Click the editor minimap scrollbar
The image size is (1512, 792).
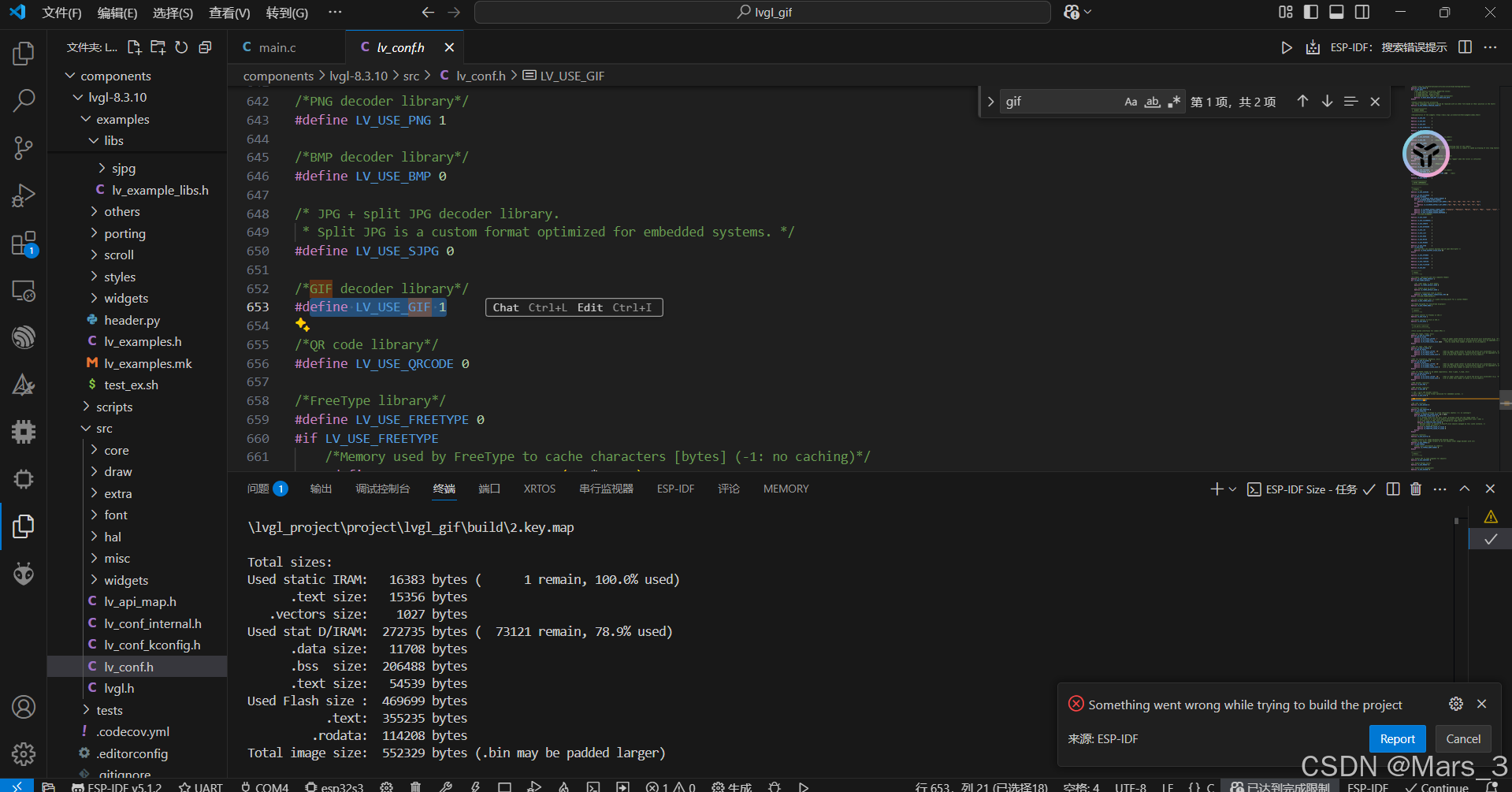click(x=1506, y=399)
